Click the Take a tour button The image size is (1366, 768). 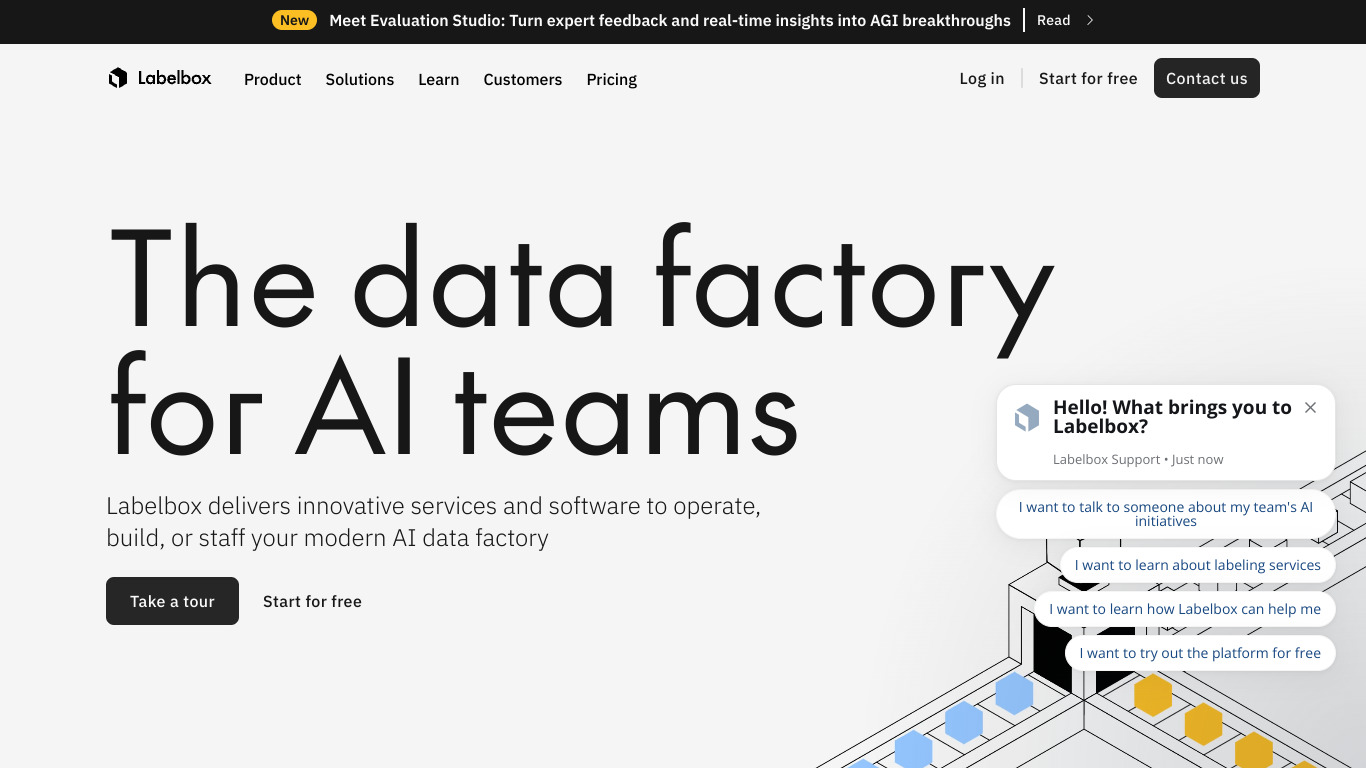tap(172, 601)
